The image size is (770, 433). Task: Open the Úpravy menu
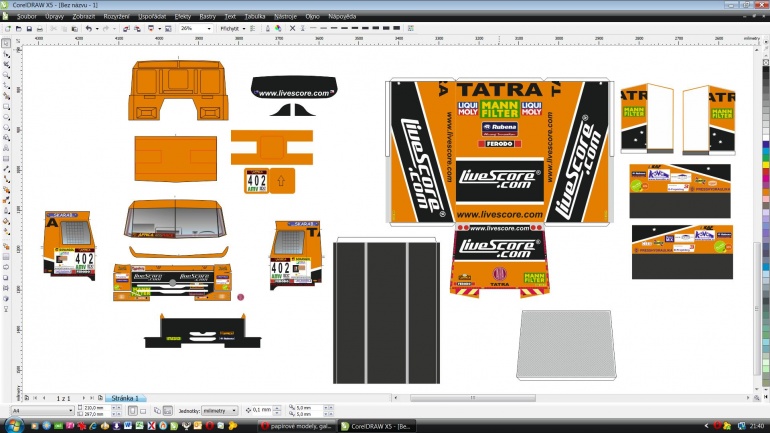54,17
